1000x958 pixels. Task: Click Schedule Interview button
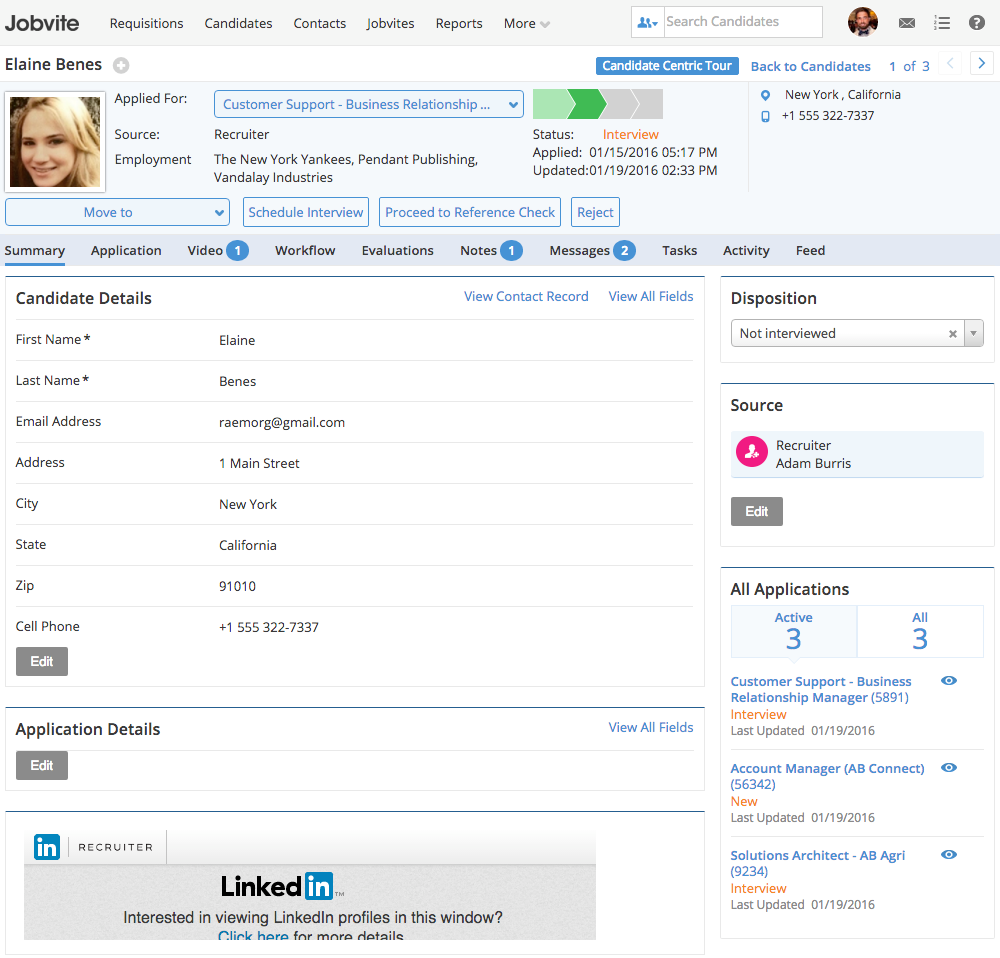click(305, 212)
